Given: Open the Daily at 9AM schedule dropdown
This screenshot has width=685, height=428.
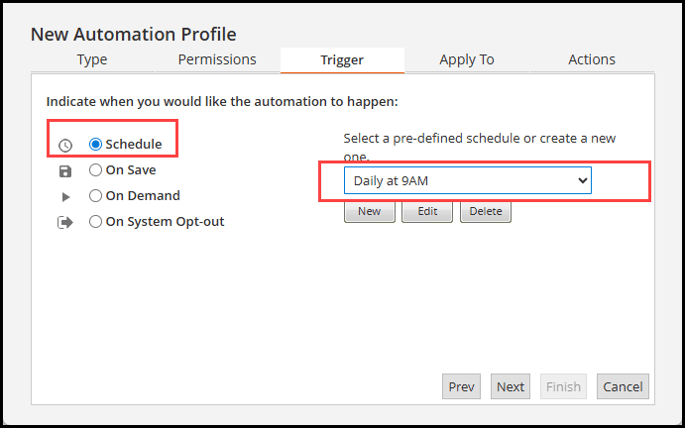Looking at the screenshot, I should click(467, 180).
